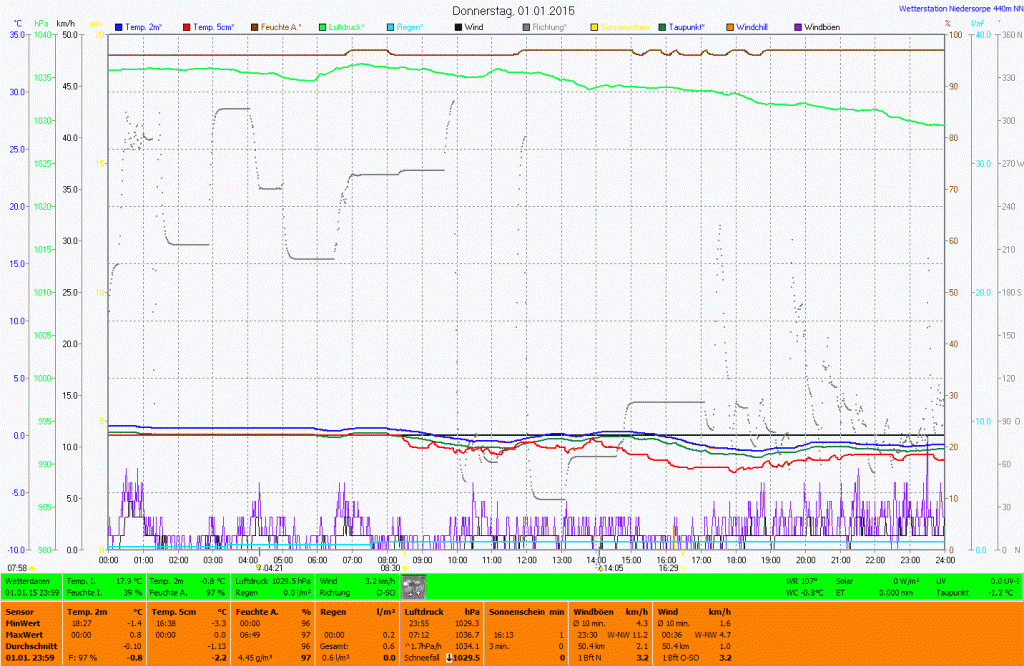Screen dimensions: 1024x666
Task: Click the Taupunkt legend color swatch
Action: coord(661,25)
